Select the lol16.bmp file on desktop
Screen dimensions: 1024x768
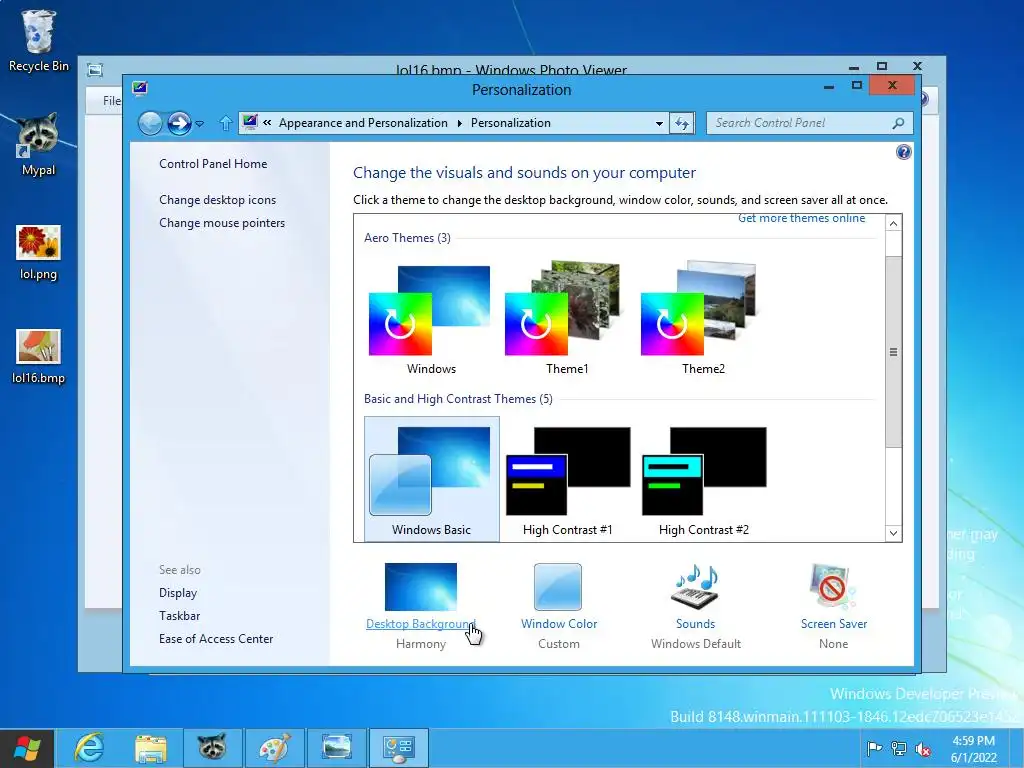pos(38,357)
